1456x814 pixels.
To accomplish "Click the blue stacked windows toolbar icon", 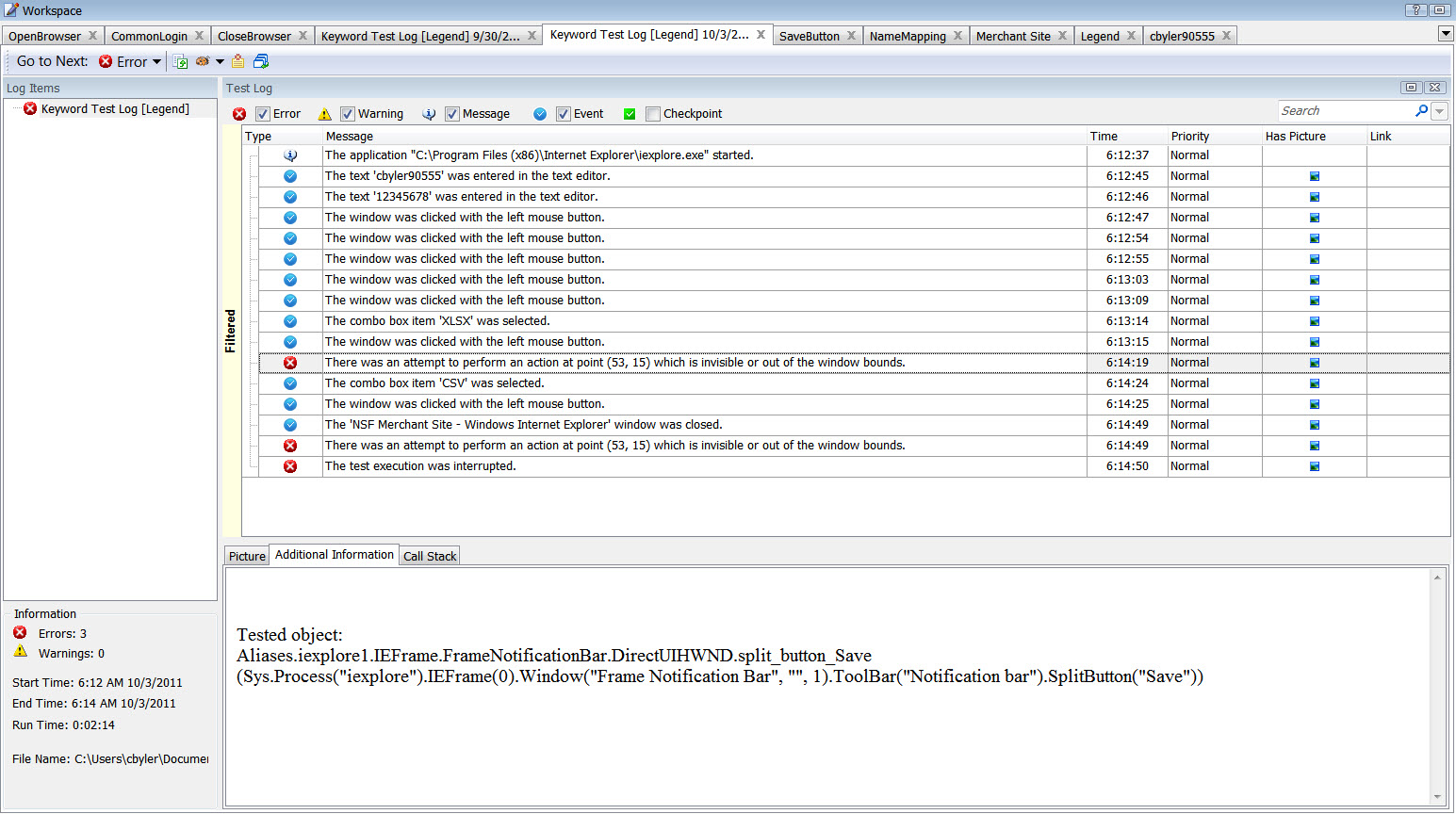I will (x=261, y=62).
